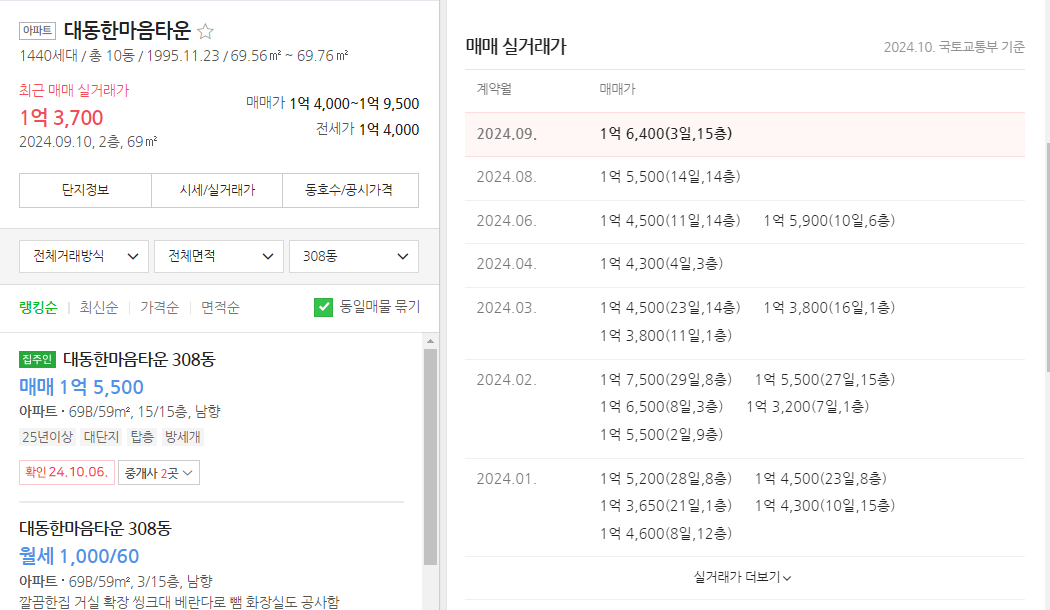Click 1억 3,650(21일,1층) in the 2024.01. row
The width and height of the screenshot is (1050, 610).
pyautogui.click(x=666, y=506)
